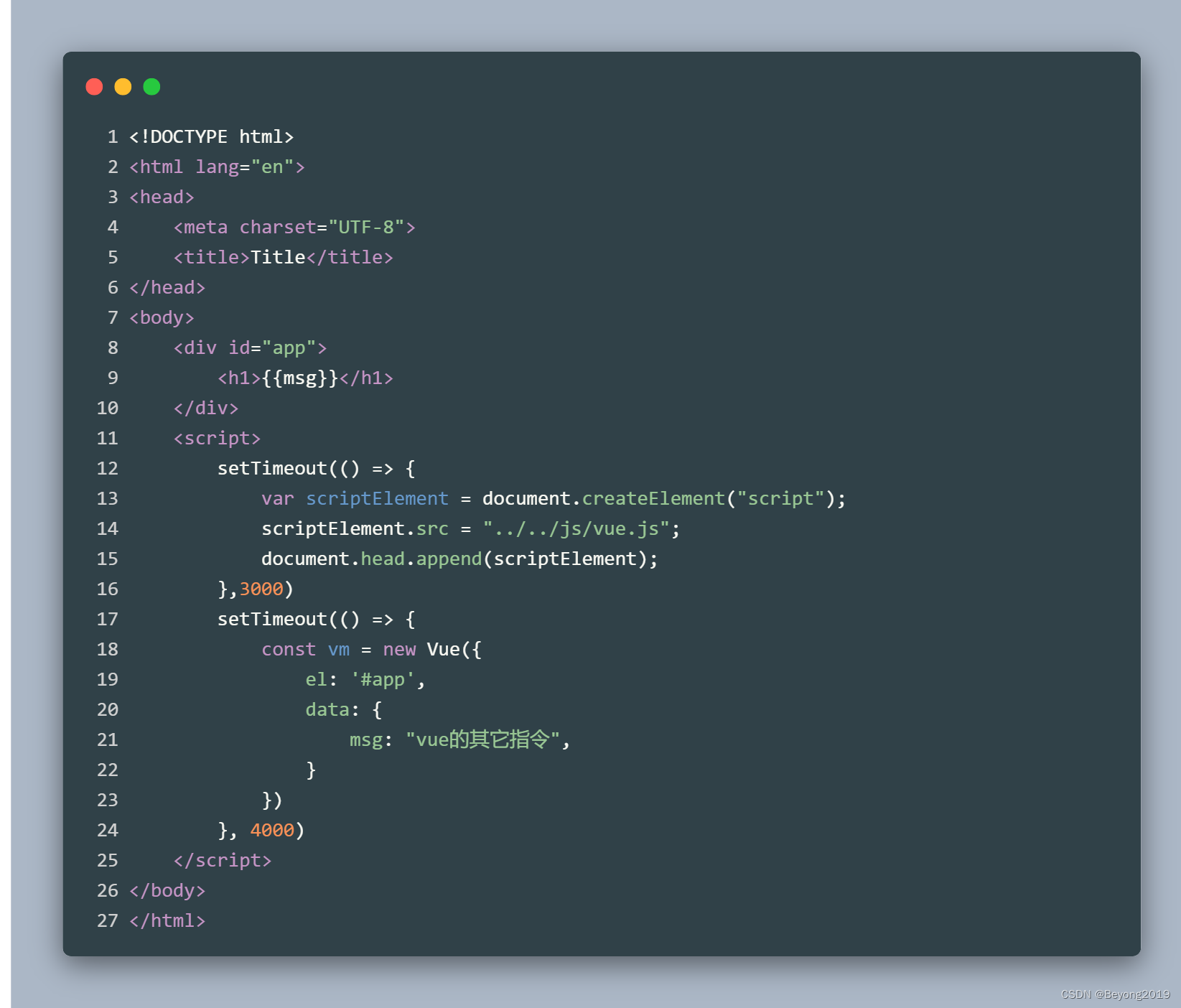The height and width of the screenshot is (1008, 1181).
Task: Click the '"../../js/vue.js"' string
Action: 576,529
